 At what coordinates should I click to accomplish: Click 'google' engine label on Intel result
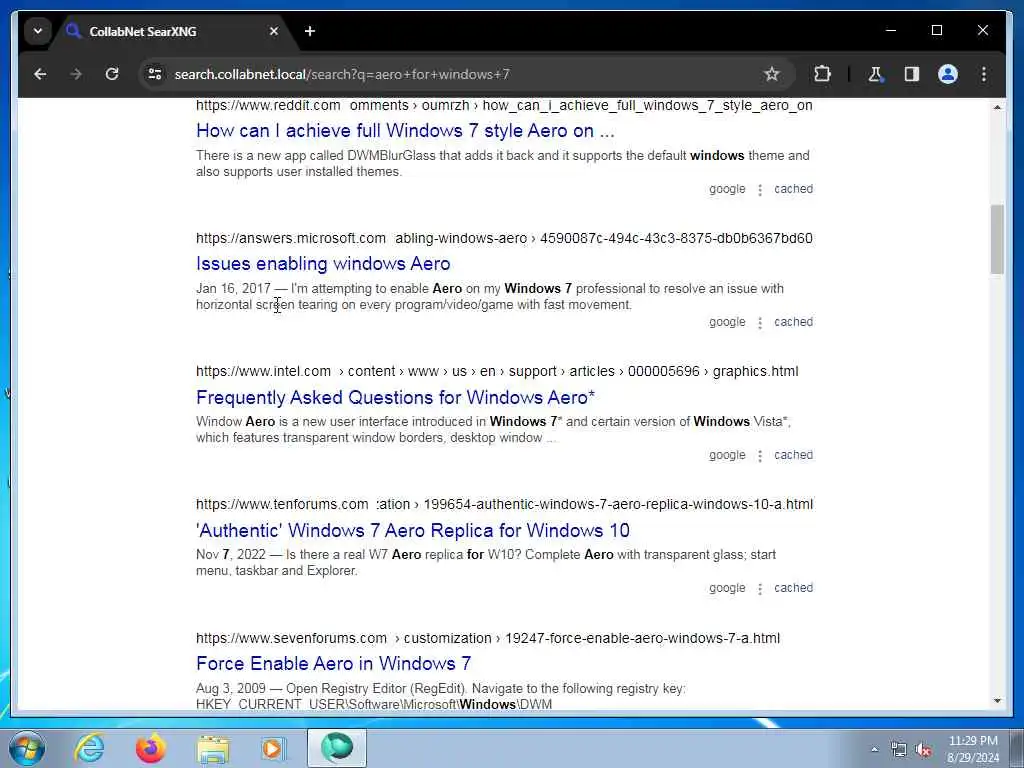727,455
